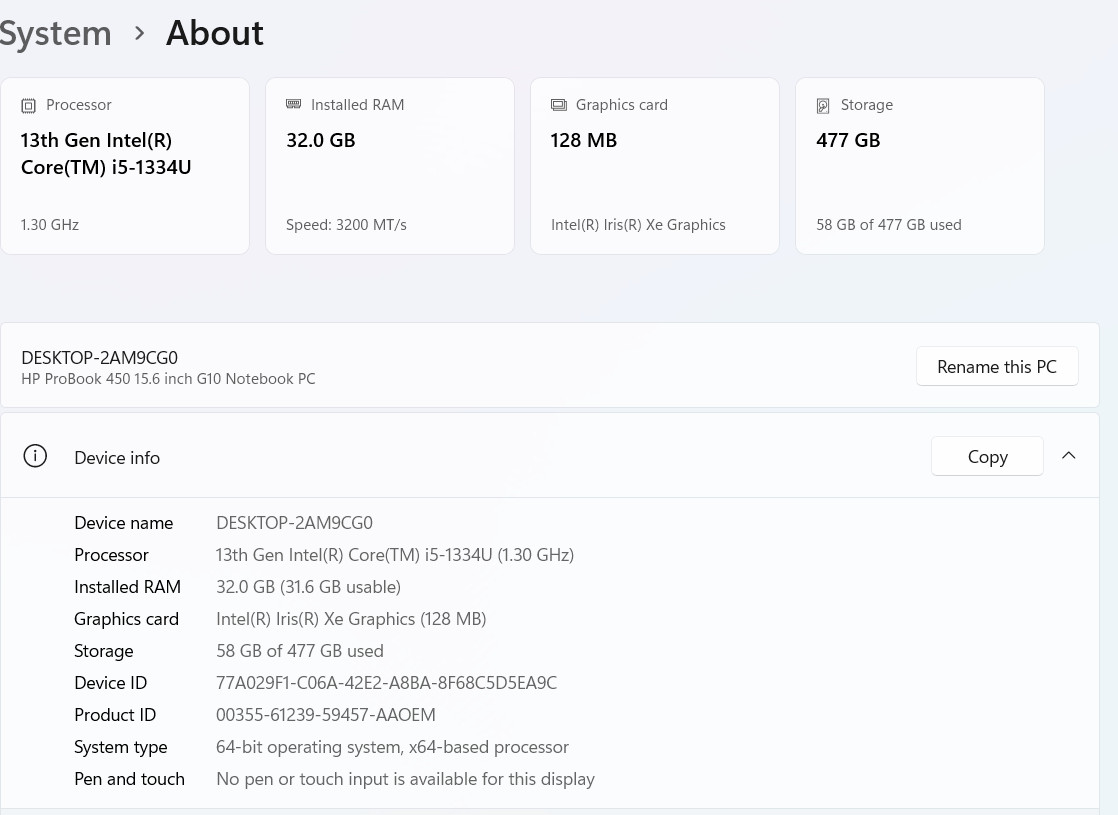The height and width of the screenshot is (815, 1118).
Task: Click the Device ID value 77A029F1-C06A
Action: tap(386, 683)
